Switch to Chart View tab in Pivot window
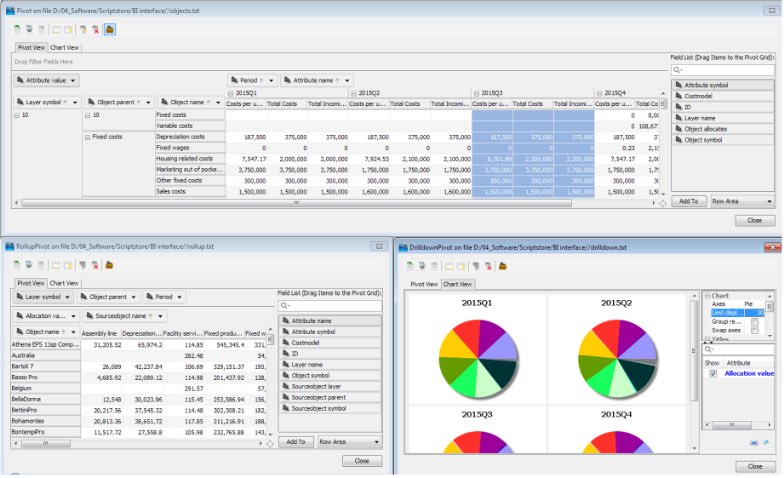The image size is (784, 478). pyautogui.click(x=64, y=48)
